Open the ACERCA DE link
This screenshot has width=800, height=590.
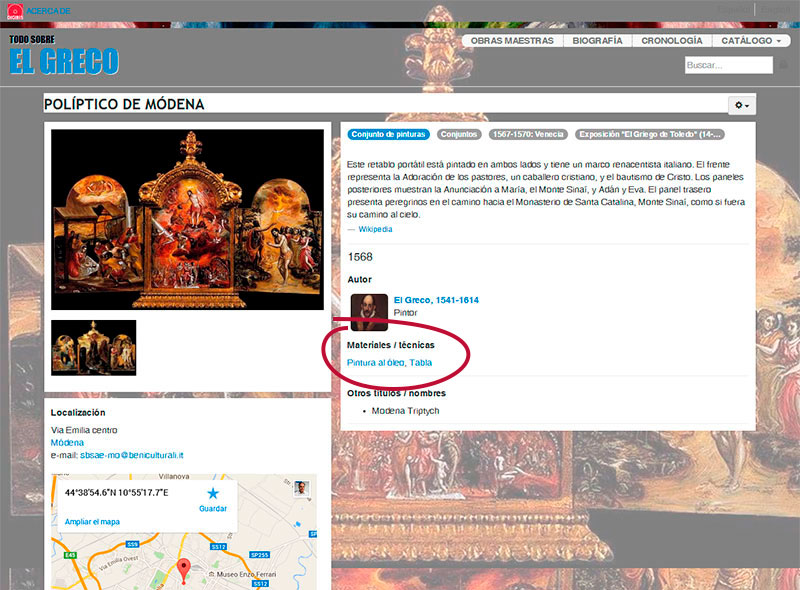click(48, 11)
